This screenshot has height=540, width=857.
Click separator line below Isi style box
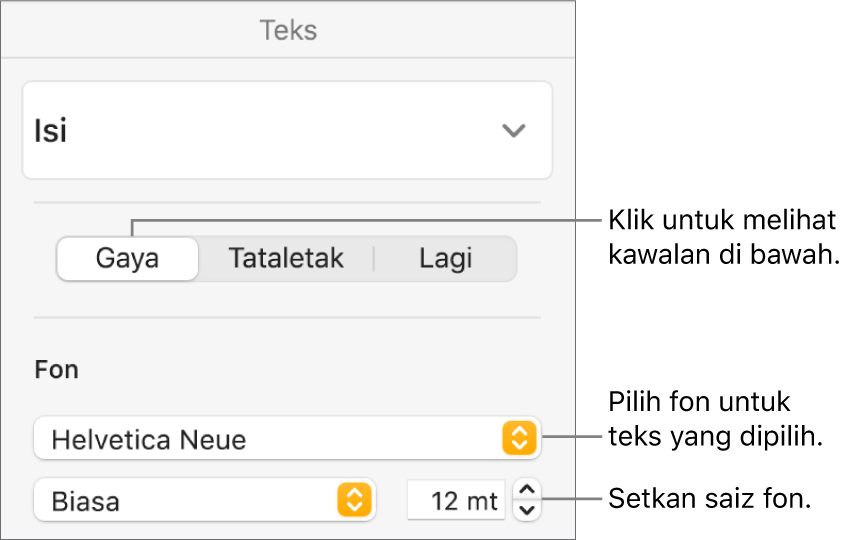[x=288, y=203]
